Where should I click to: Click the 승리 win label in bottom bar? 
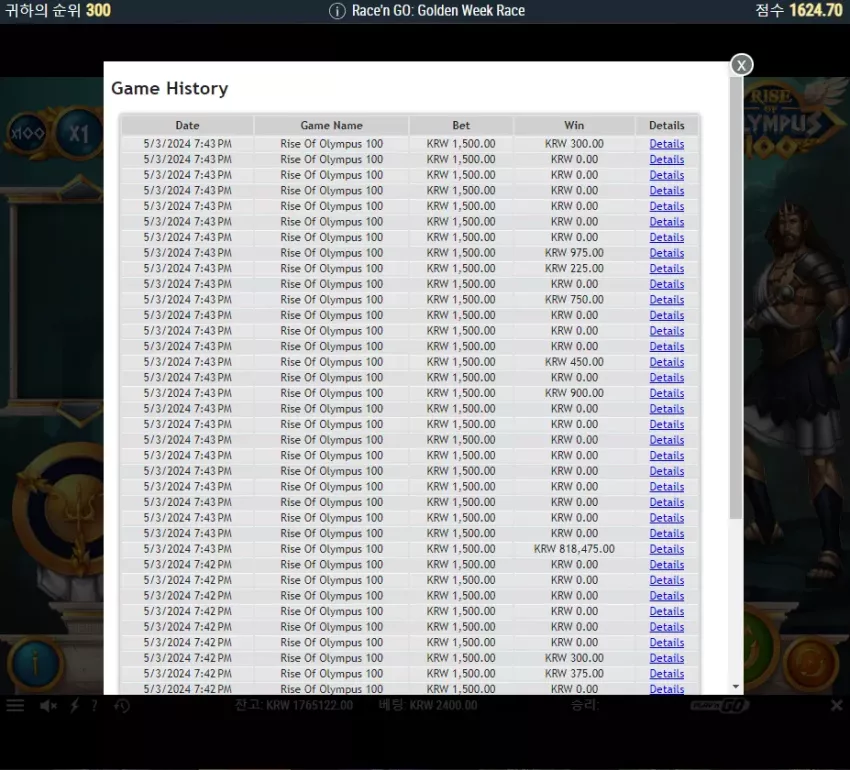[584, 705]
